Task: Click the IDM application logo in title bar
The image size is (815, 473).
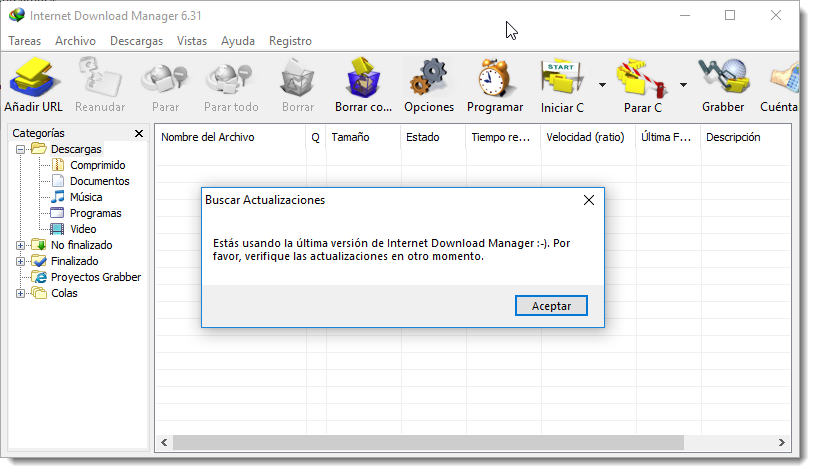Action: coord(17,15)
